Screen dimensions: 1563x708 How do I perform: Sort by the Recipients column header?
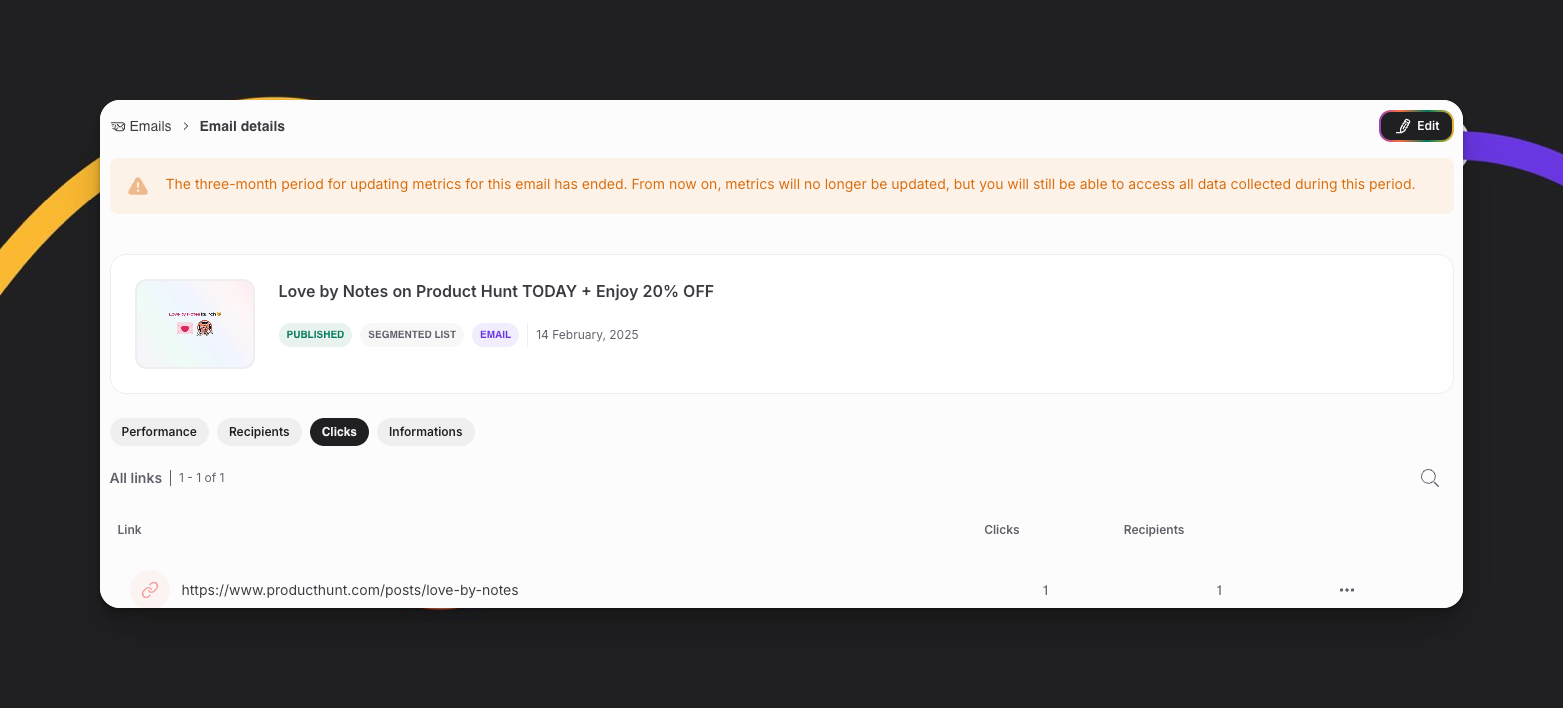tap(1153, 530)
